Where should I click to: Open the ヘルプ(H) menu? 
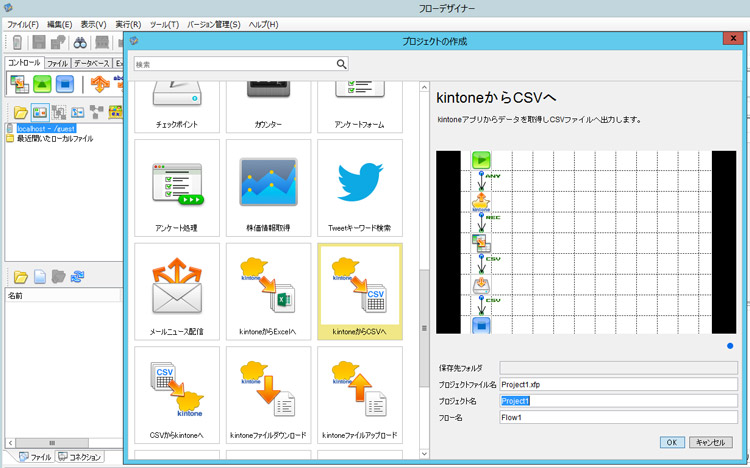tap(263, 24)
